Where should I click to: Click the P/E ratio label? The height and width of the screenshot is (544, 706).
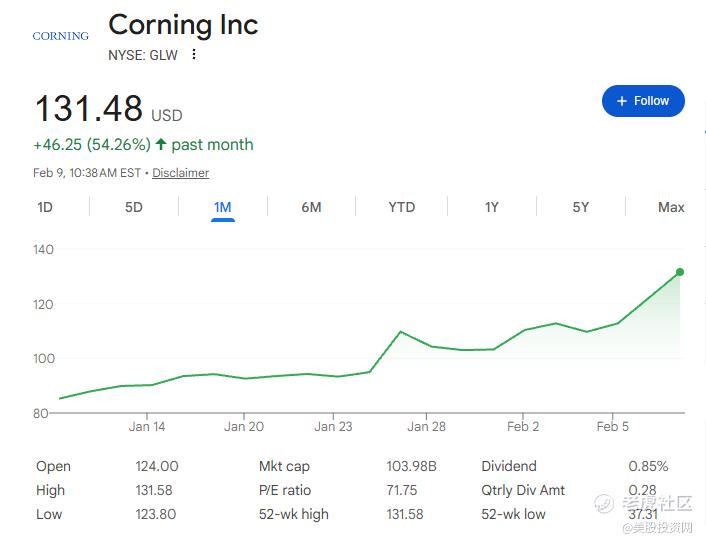[x=285, y=490]
